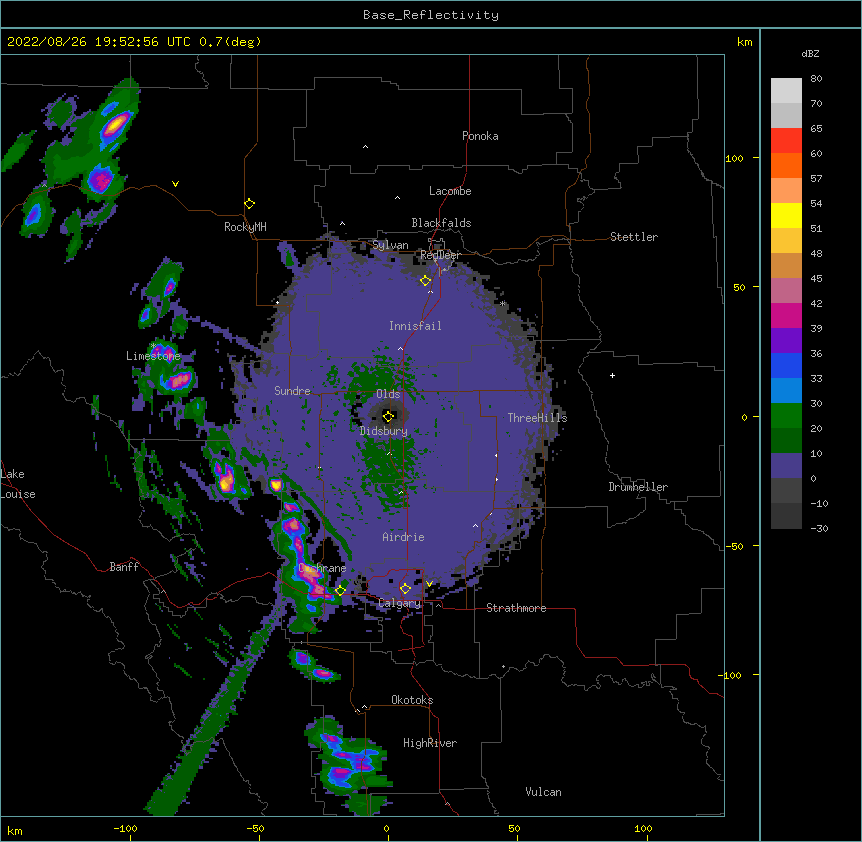This screenshot has width=862, height=842.
Task: Select the Lacombe city label
Action: pos(450,191)
